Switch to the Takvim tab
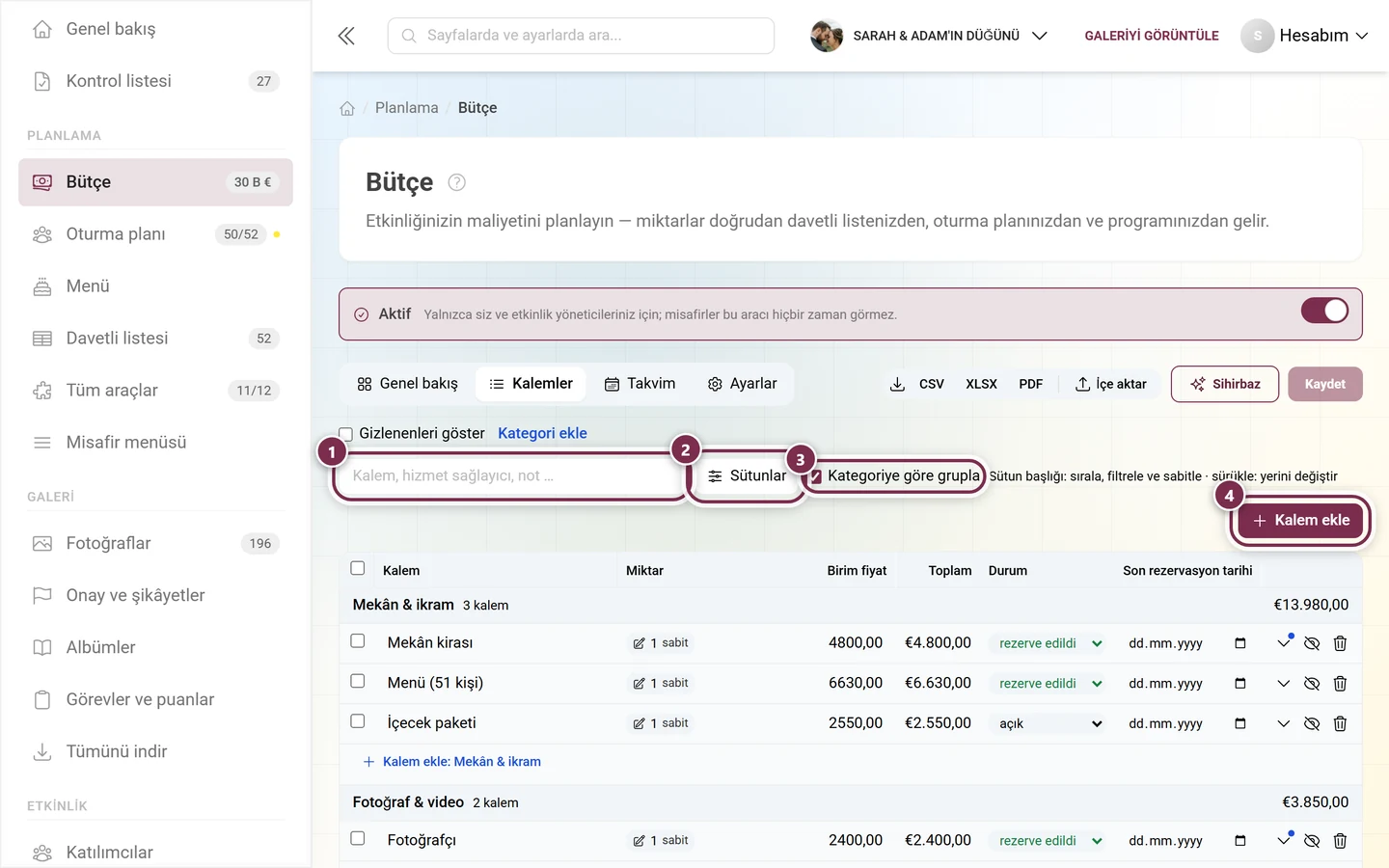Screen dimensions: 1389x868 tap(640, 384)
